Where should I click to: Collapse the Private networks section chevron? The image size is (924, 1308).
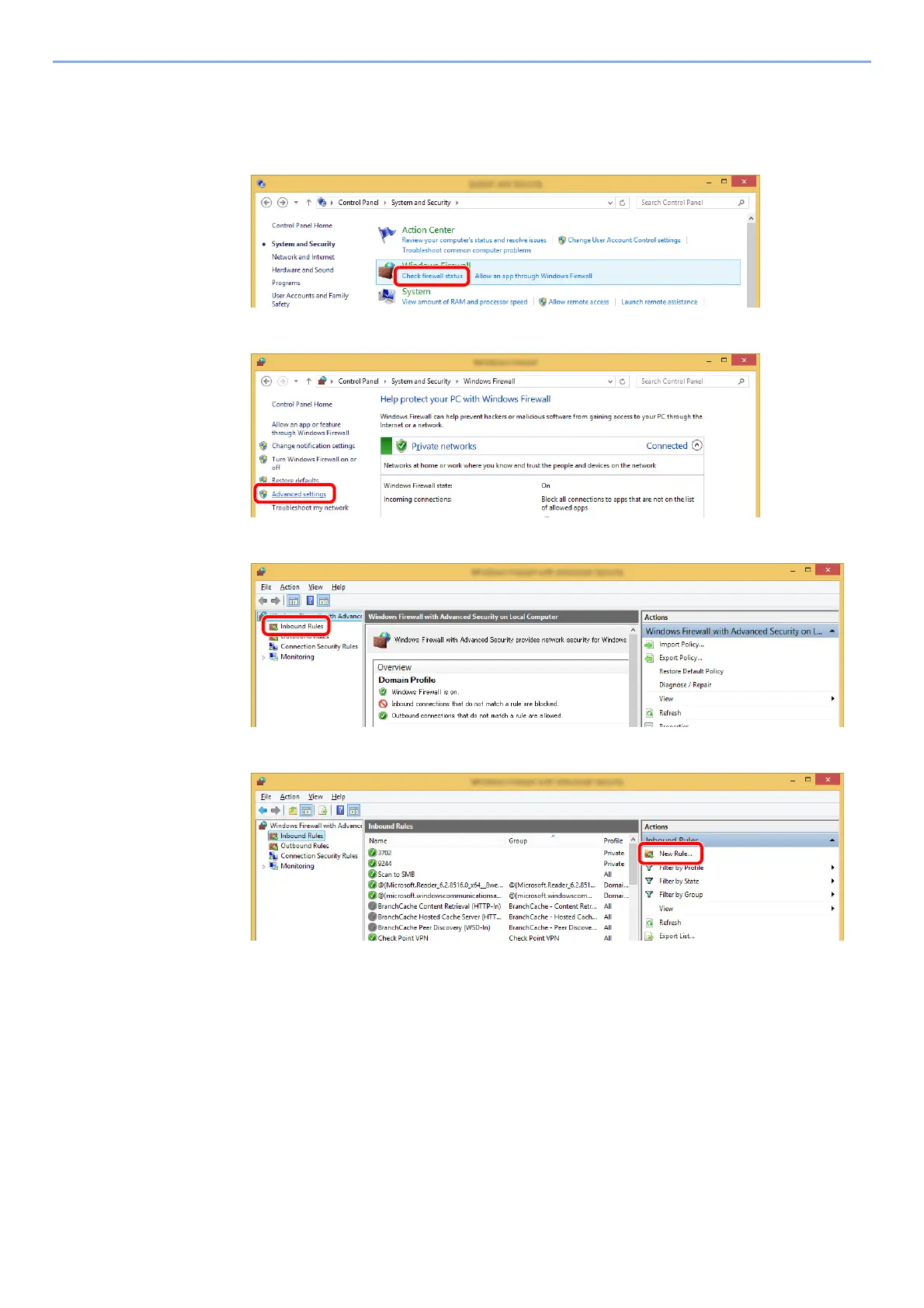(696, 445)
